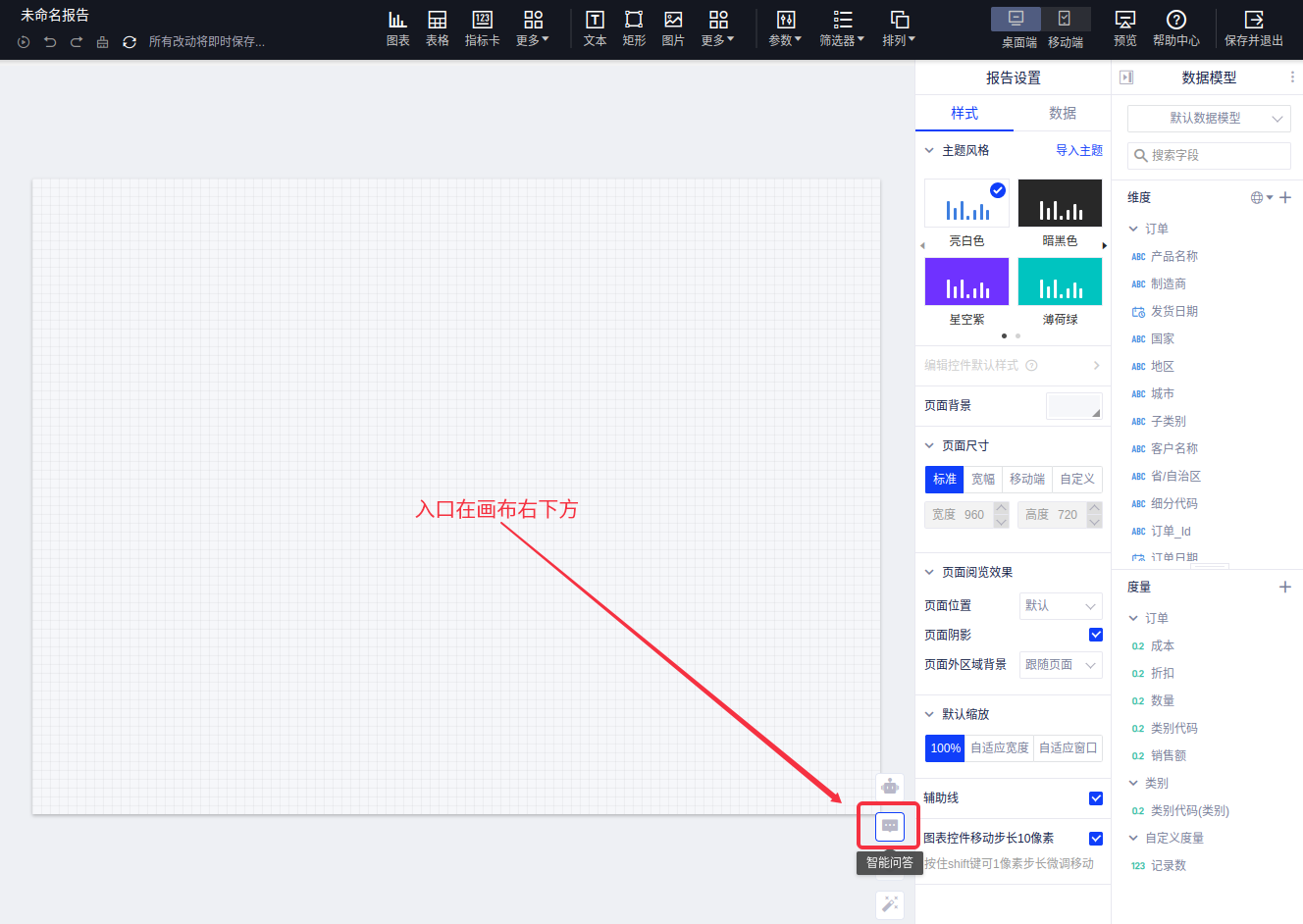Image resolution: width=1303 pixels, height=924 pixels.
Task: Open the 筛选器 filter dropdown menu
Action: pos(842,27)
